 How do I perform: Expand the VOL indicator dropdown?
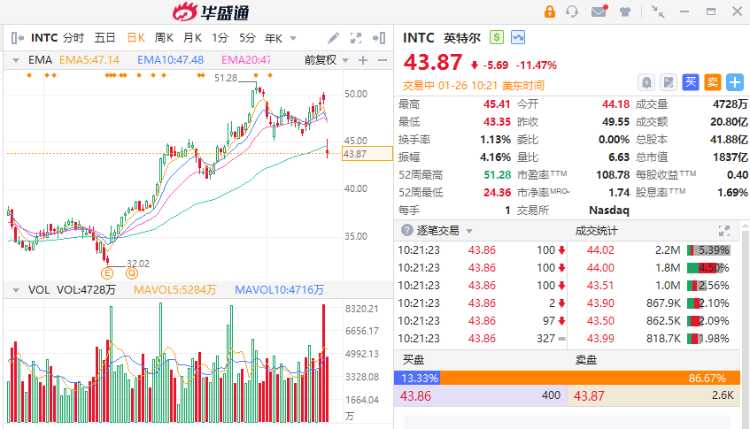tap(16, 290)
